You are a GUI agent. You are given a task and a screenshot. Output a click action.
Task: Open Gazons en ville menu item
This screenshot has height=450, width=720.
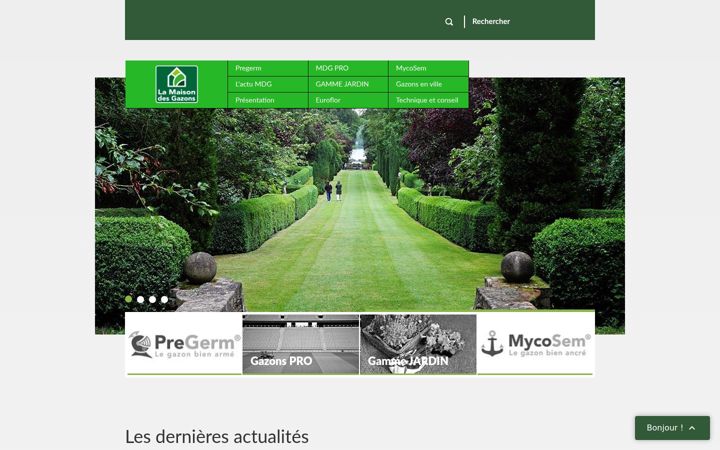[428, 84]
